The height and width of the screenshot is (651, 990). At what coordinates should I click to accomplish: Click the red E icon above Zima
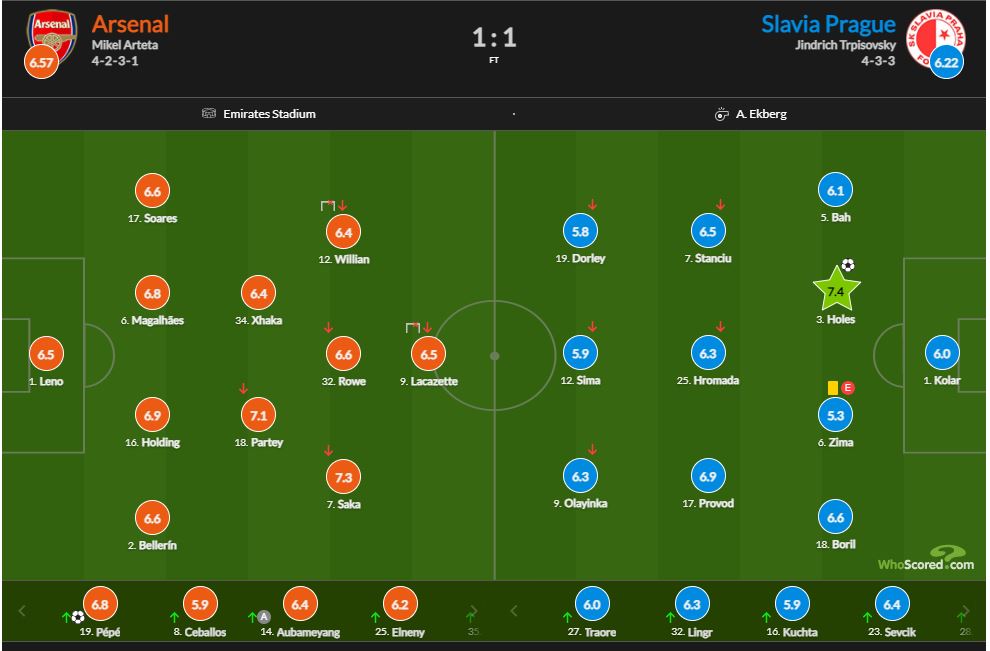pos(848,388)
